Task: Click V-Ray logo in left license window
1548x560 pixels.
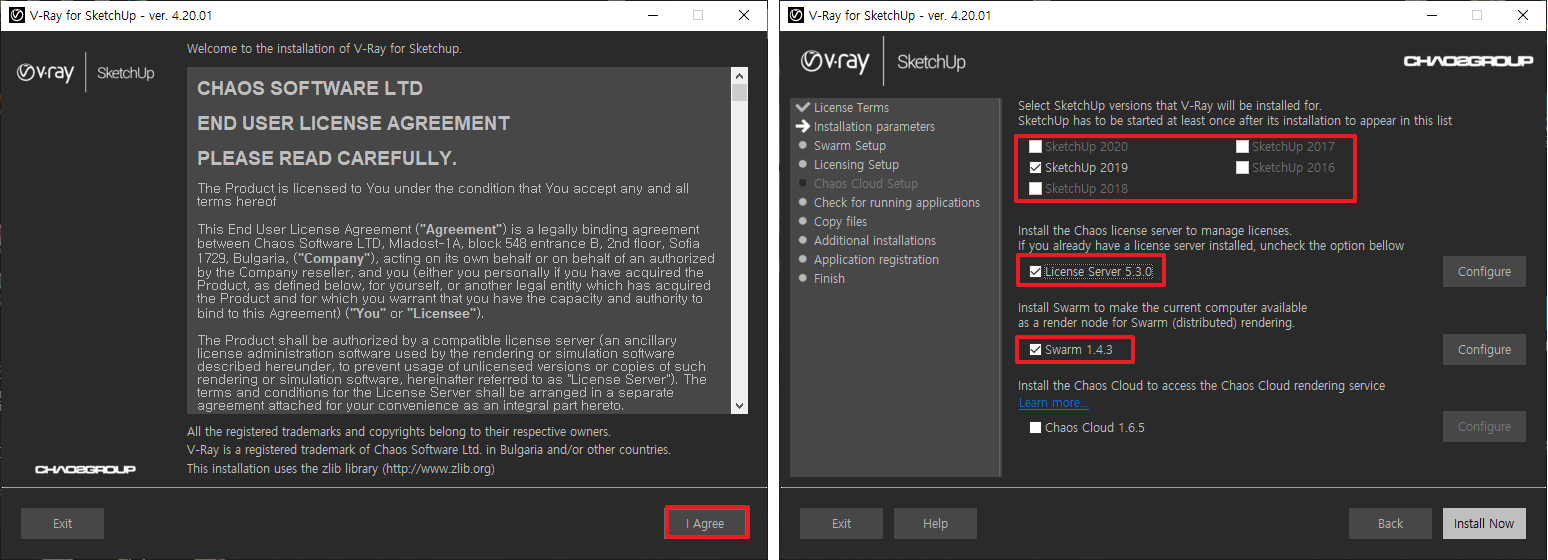Action: [46, 72]
